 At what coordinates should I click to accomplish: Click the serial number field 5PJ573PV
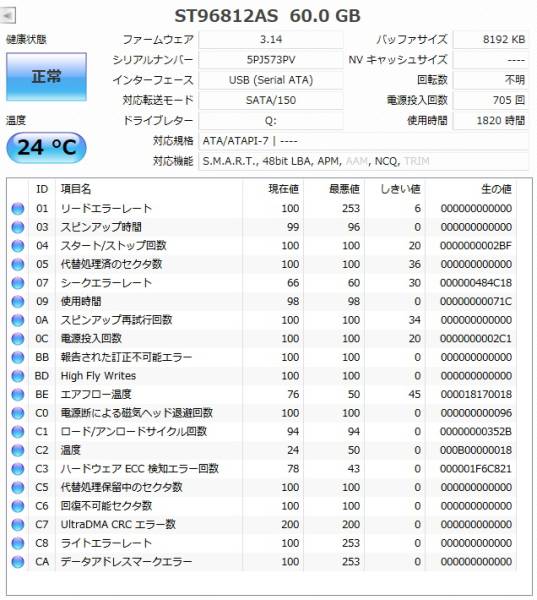[x=271, y=60]
